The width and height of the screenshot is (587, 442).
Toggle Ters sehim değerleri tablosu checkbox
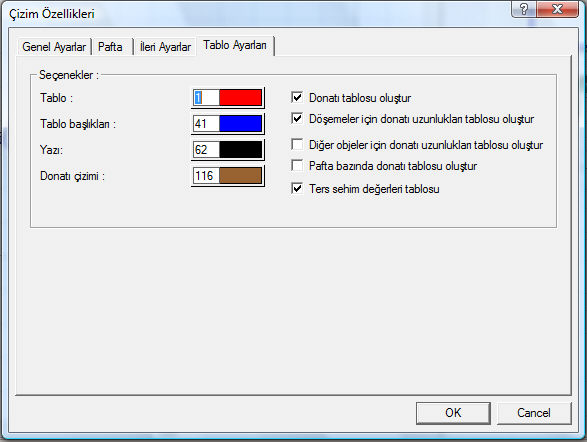pyautogui.click(x=297, y=188)
